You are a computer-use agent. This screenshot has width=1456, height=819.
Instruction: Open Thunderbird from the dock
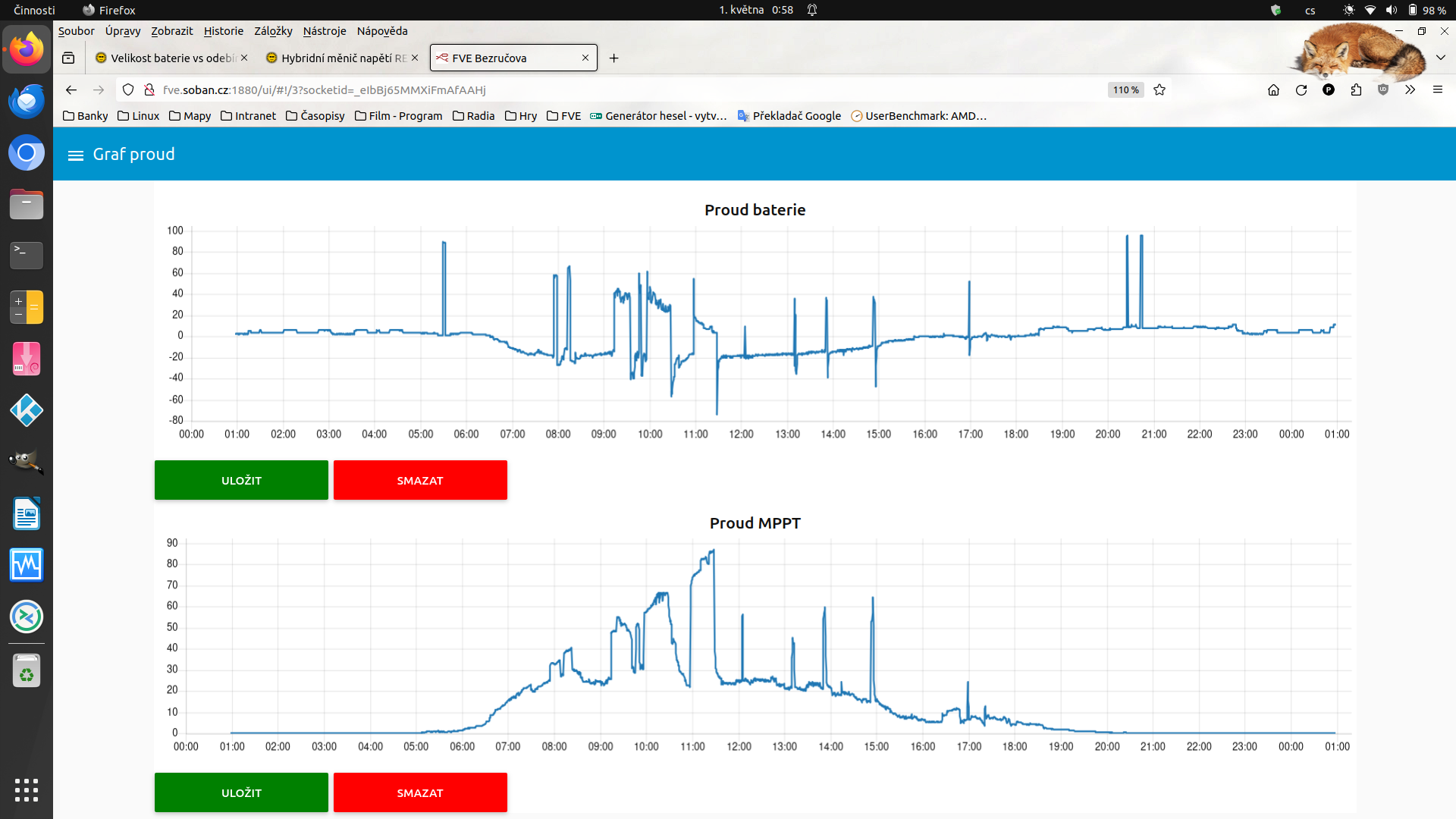[x=27, y=102]
